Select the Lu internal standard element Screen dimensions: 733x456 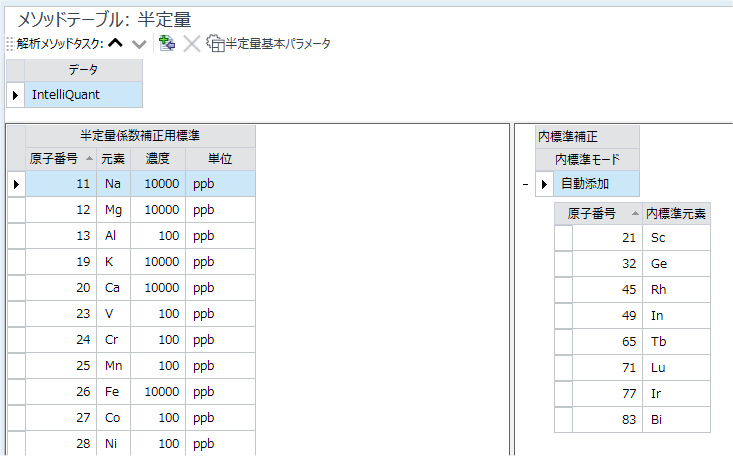coord(676,367)
